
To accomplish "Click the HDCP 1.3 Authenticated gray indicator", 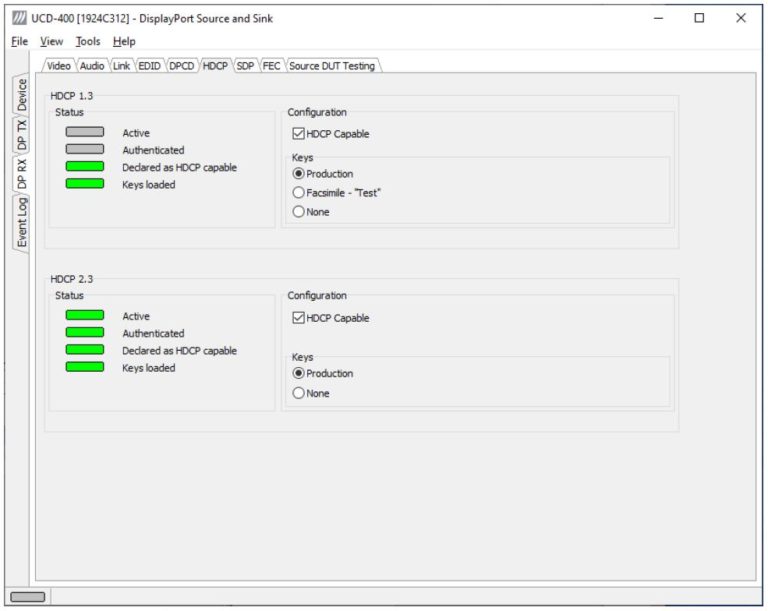I will pyautogui.click(x=85, y=150).
